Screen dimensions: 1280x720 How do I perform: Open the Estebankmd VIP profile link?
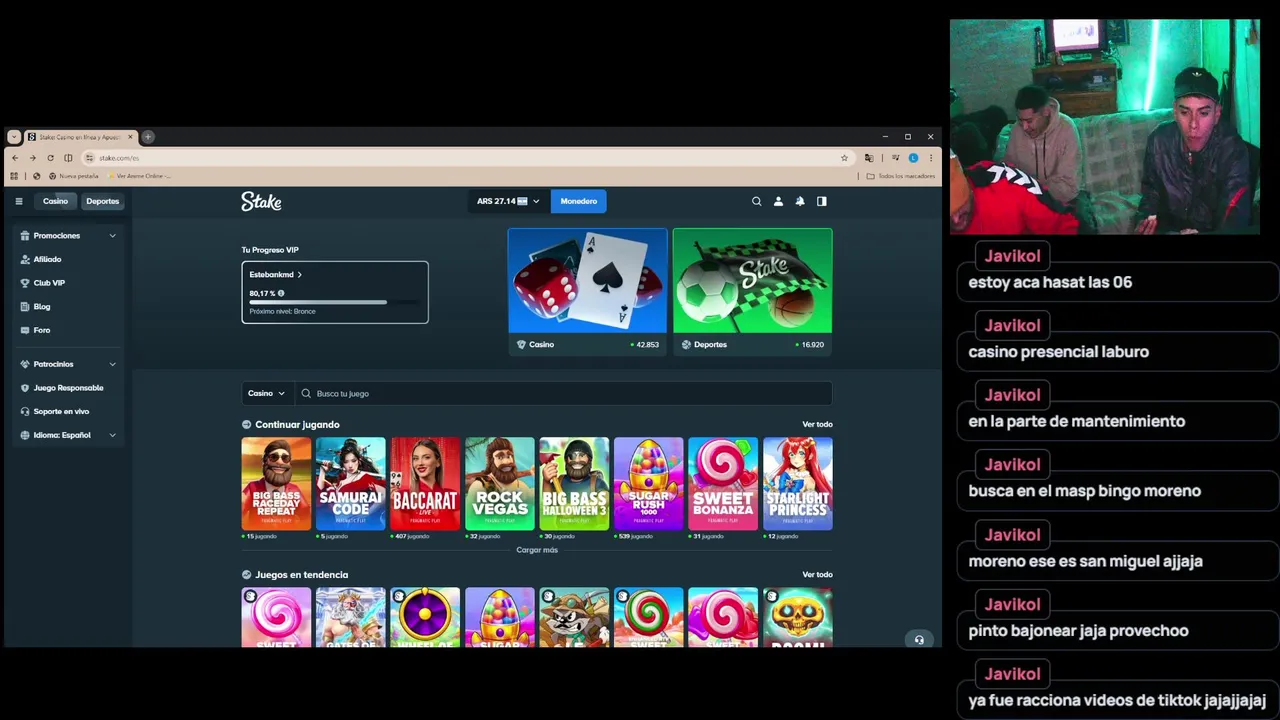point(275,274)
